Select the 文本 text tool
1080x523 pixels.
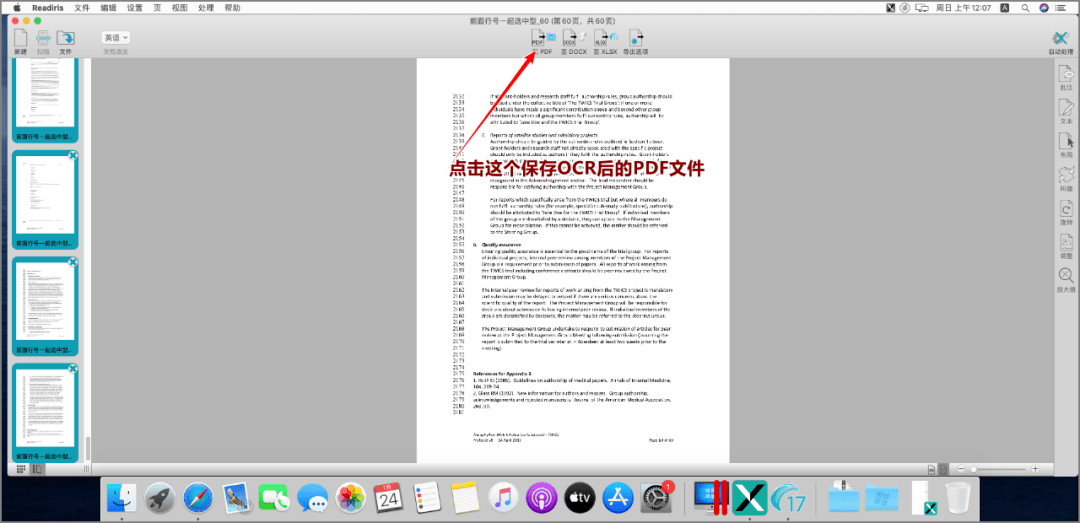tap(1066, 107)
